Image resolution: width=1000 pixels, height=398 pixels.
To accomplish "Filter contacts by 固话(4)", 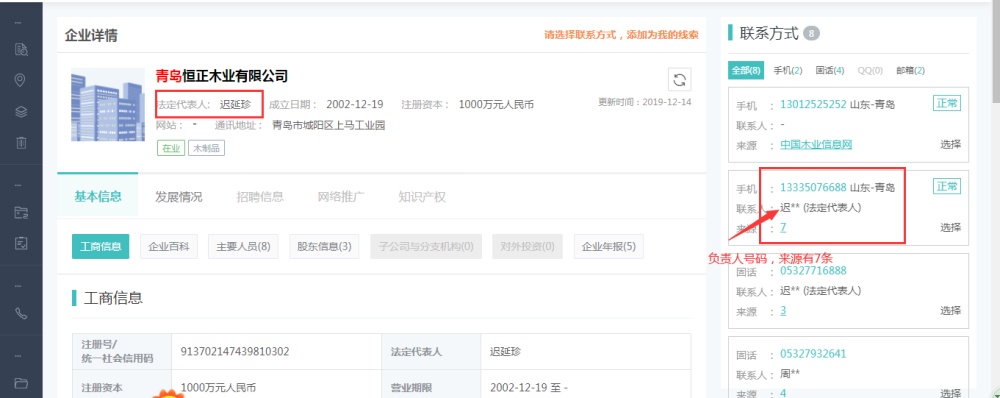I will point(830,71).
